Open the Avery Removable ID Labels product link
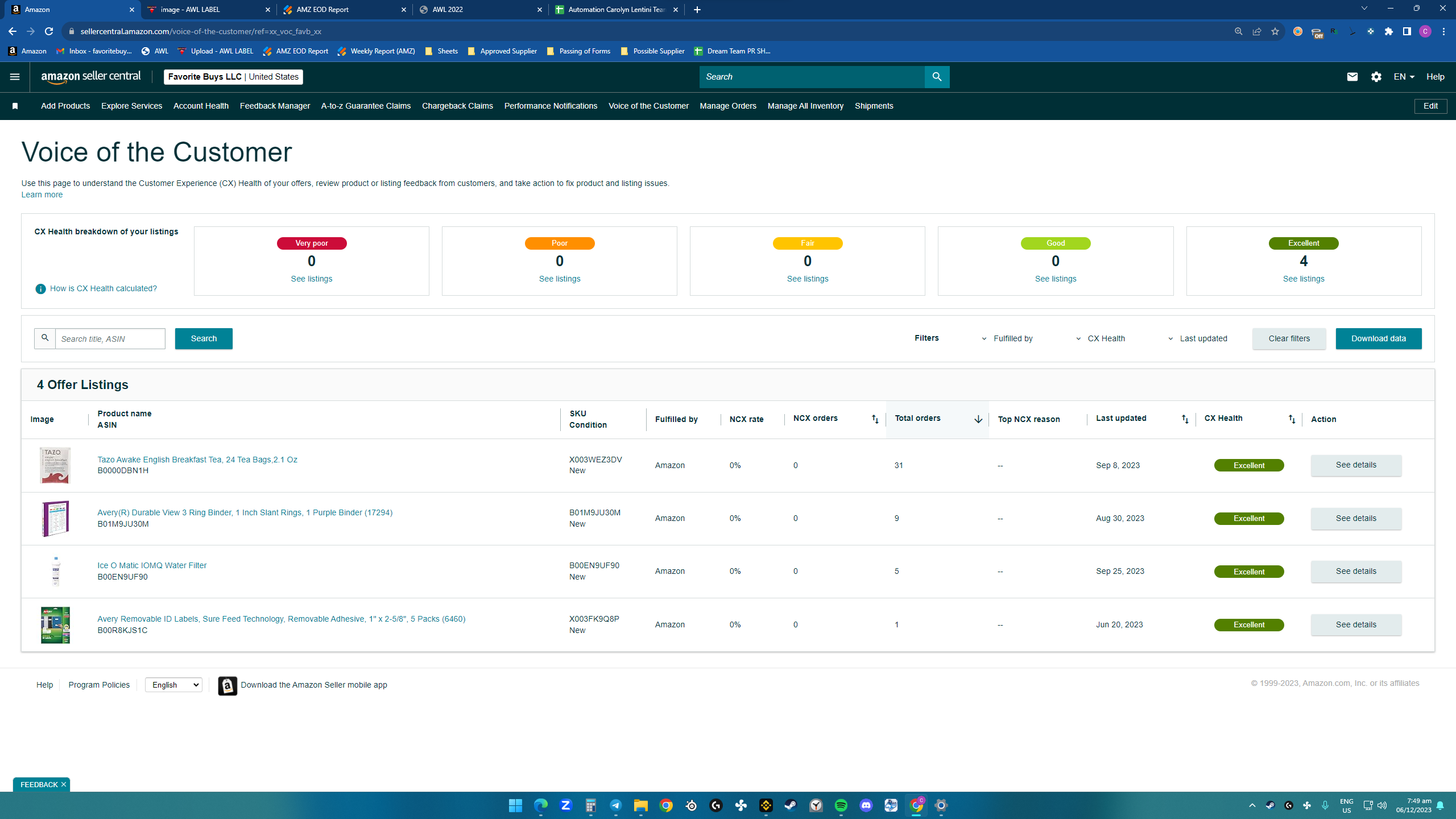Viewport: 1456px width, 819px height. pos(281,619)
